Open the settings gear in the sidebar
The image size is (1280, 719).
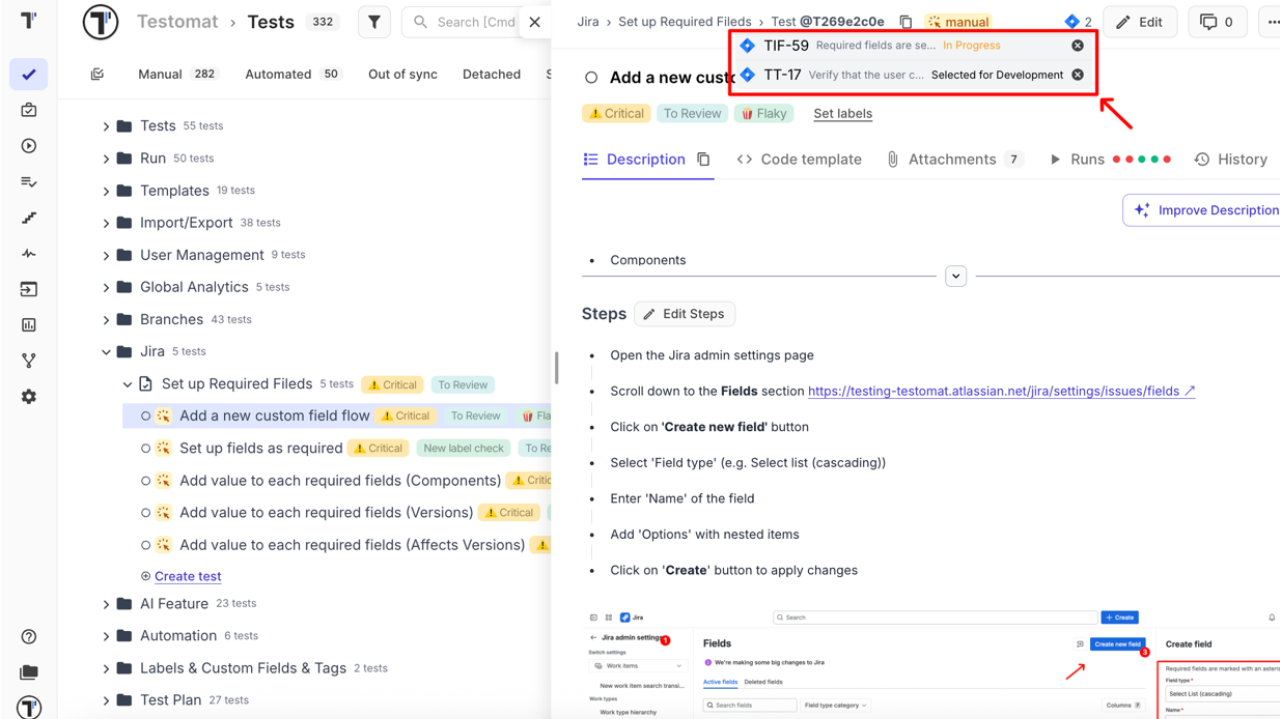point(28,396)
